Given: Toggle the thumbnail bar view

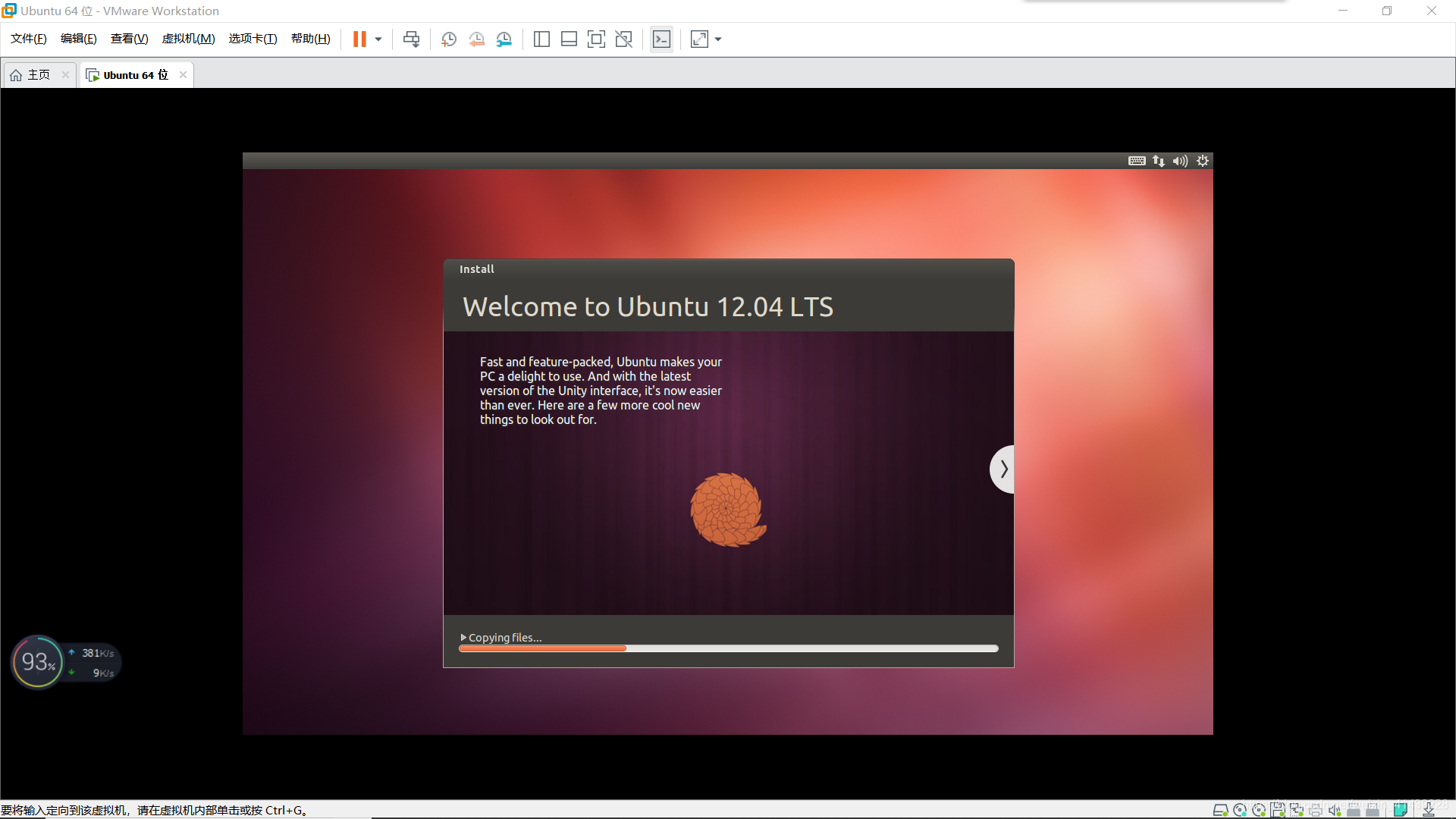Looking at the screenshot, I should pos(569,39).
